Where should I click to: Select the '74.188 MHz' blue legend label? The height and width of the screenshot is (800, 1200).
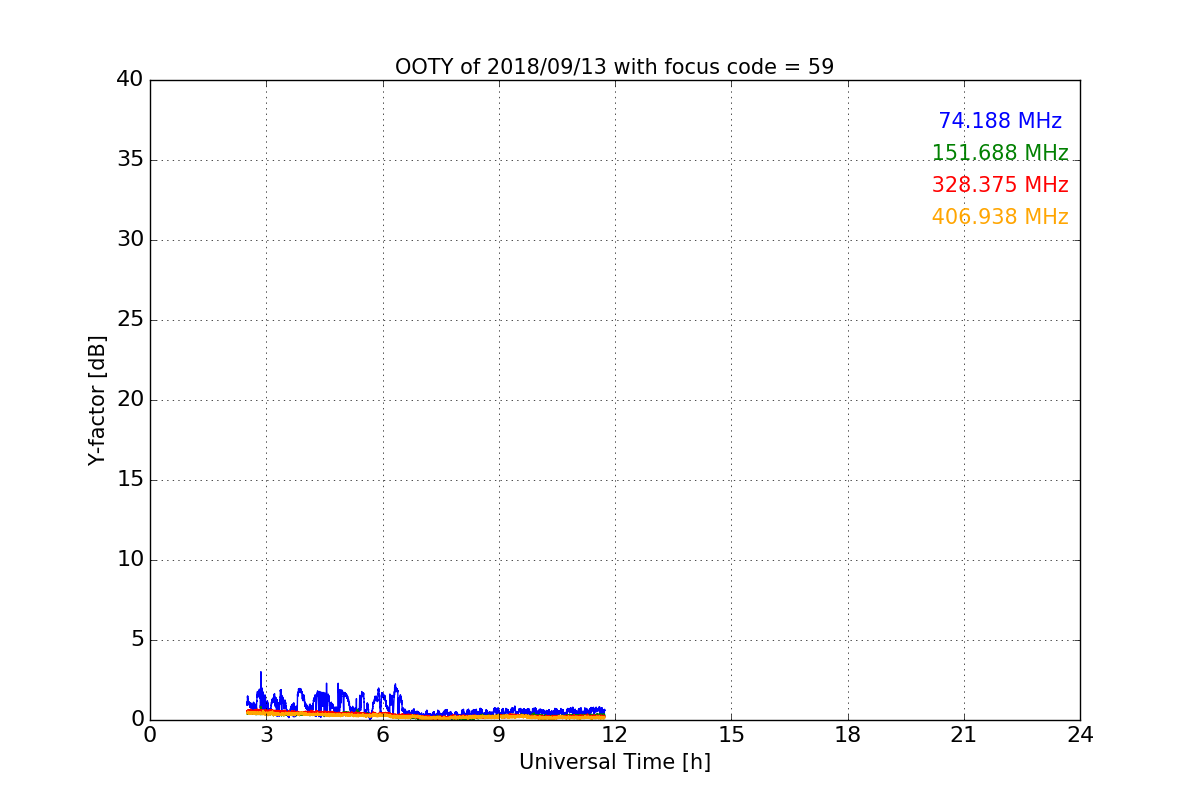(x=1000, y=121)
